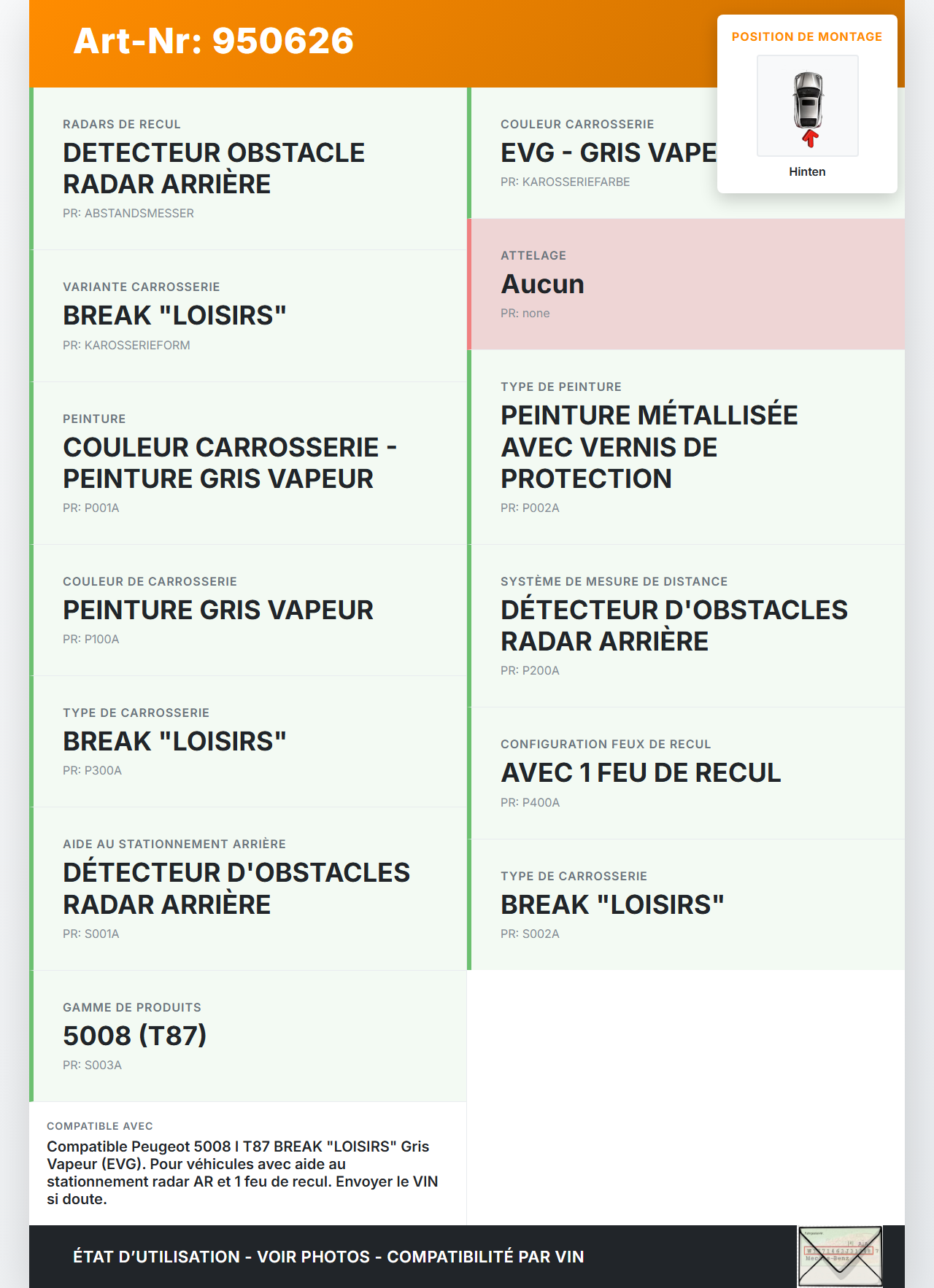Click the footer "État d'utilisation" banner text
The width and height of the screenshot is (934, 1288).
pos(328,1257)
